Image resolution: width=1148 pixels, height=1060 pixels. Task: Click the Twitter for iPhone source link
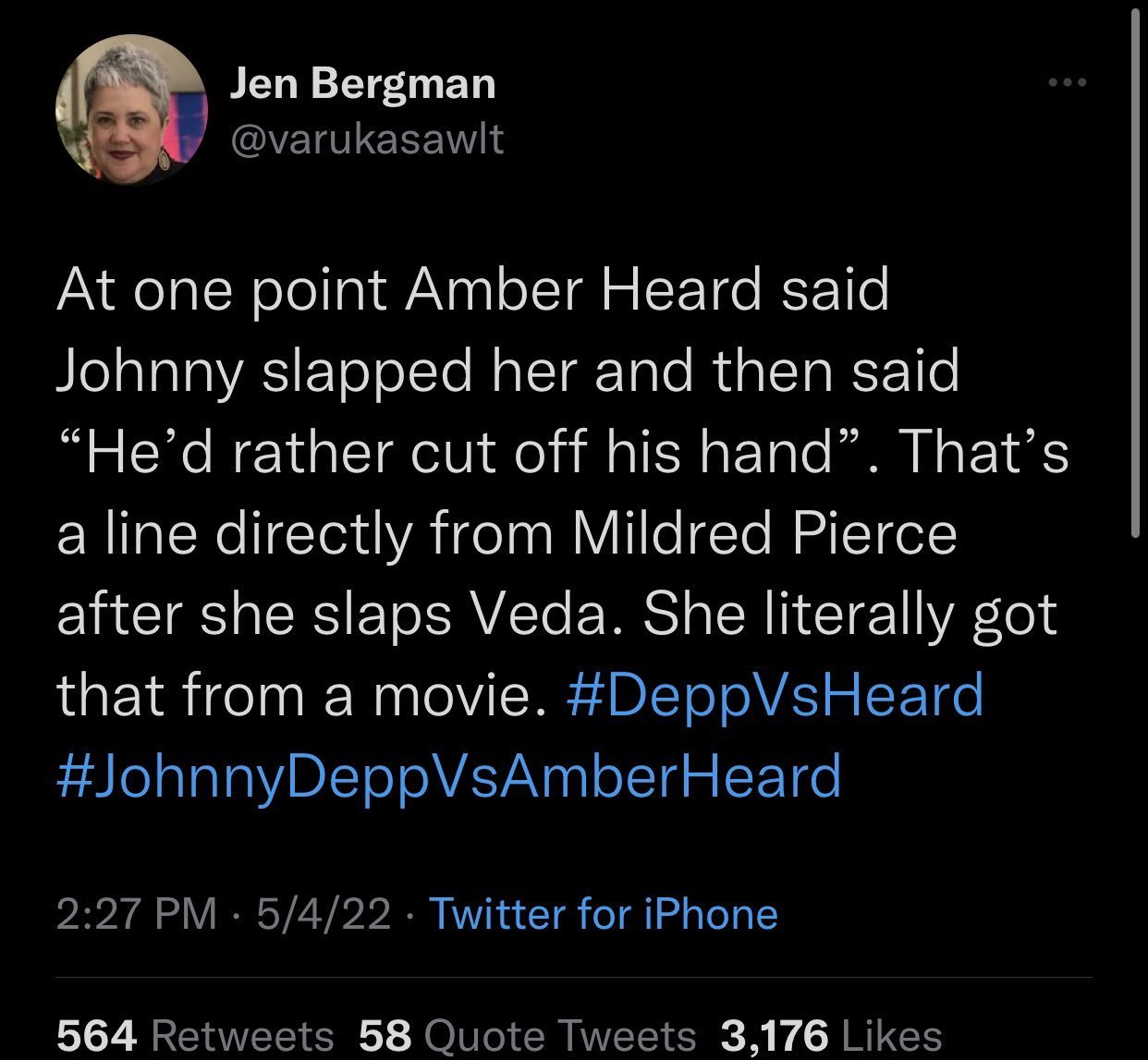604,914
